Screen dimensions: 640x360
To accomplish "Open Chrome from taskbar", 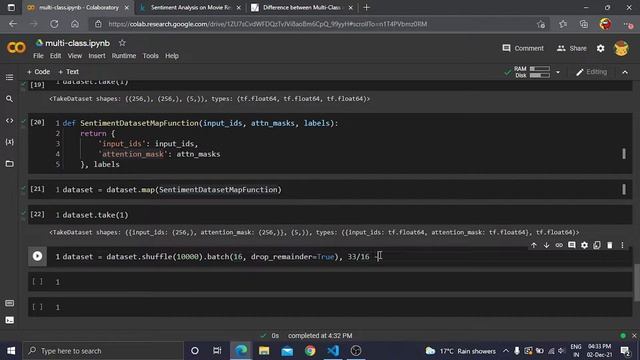I will click(310, 351).
